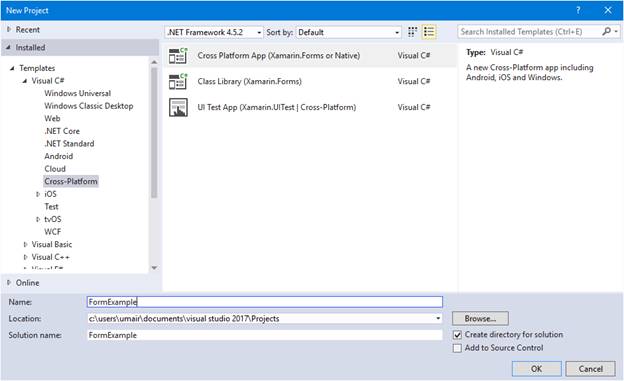Select the .NET Standard category

click(69, 144)
